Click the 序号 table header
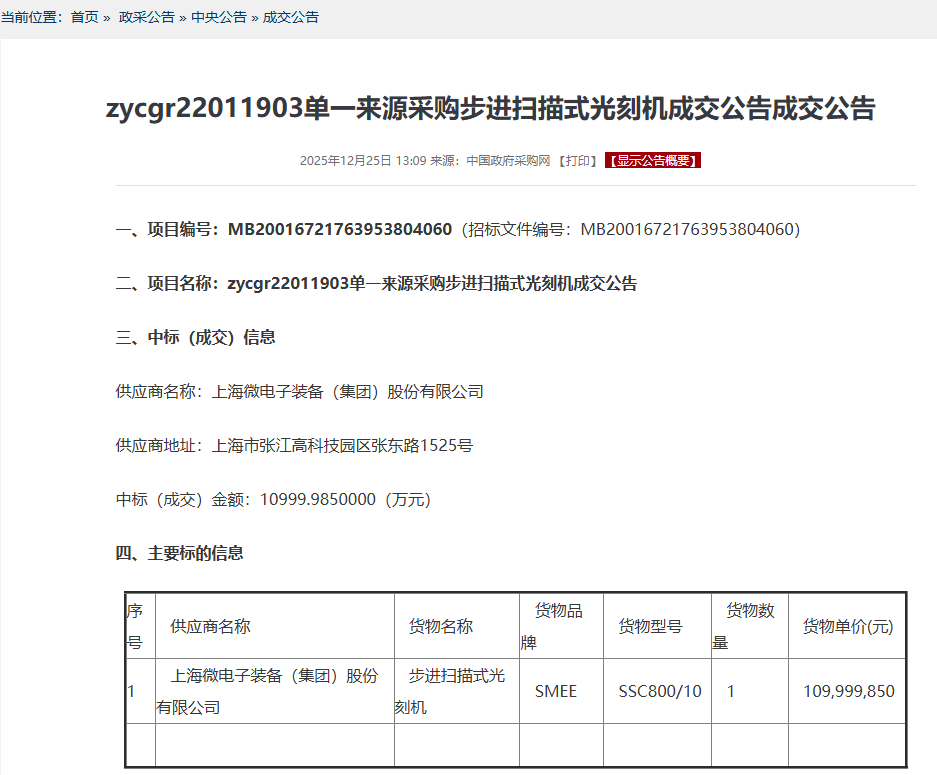The height and width of the screenshot is (775, 937). pyautogui.click(x=134, y=625)
